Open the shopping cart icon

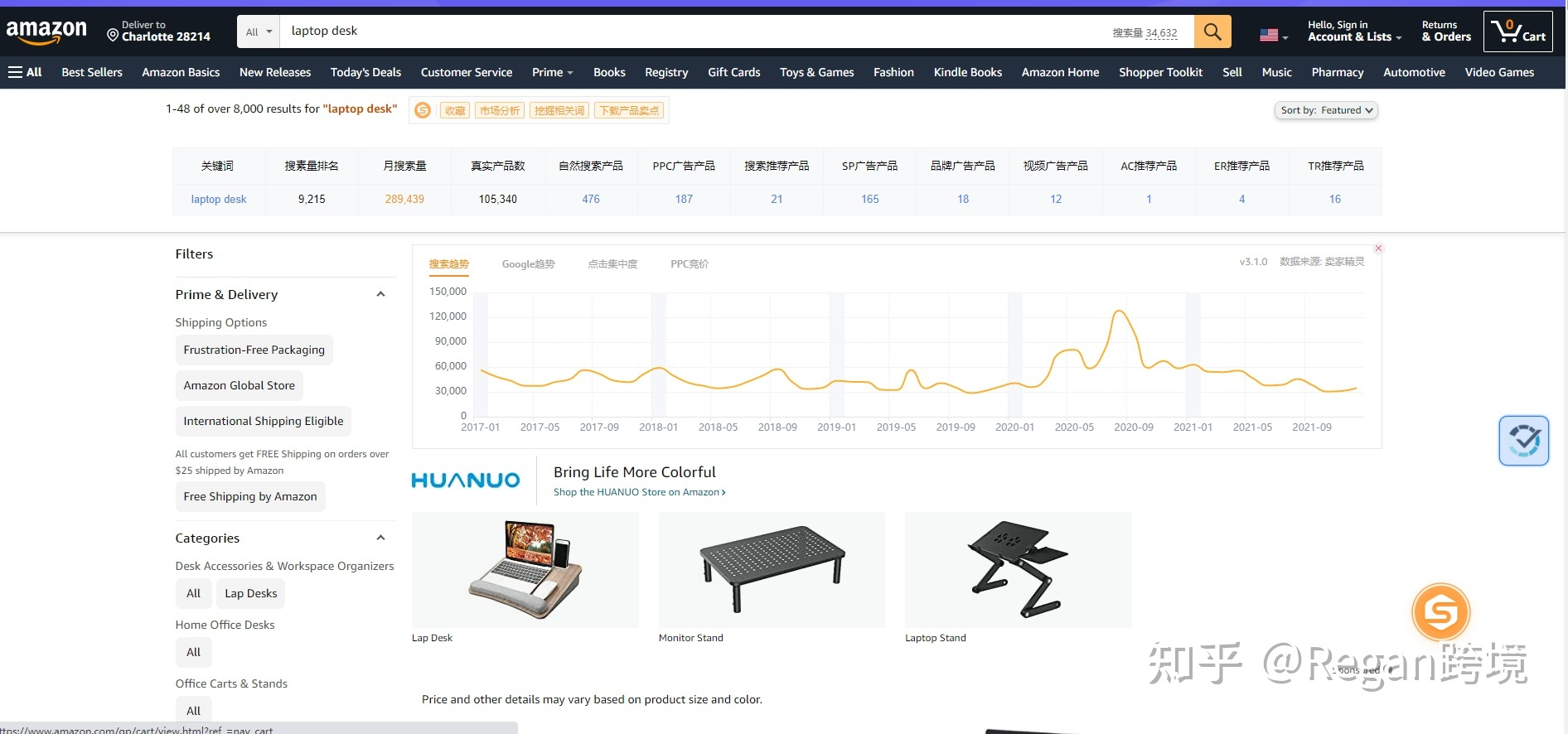[x=1517, y=32]
